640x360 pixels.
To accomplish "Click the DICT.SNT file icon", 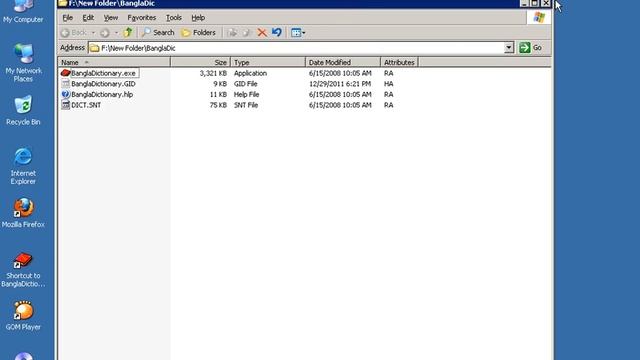I will click(x=65, y=105).
